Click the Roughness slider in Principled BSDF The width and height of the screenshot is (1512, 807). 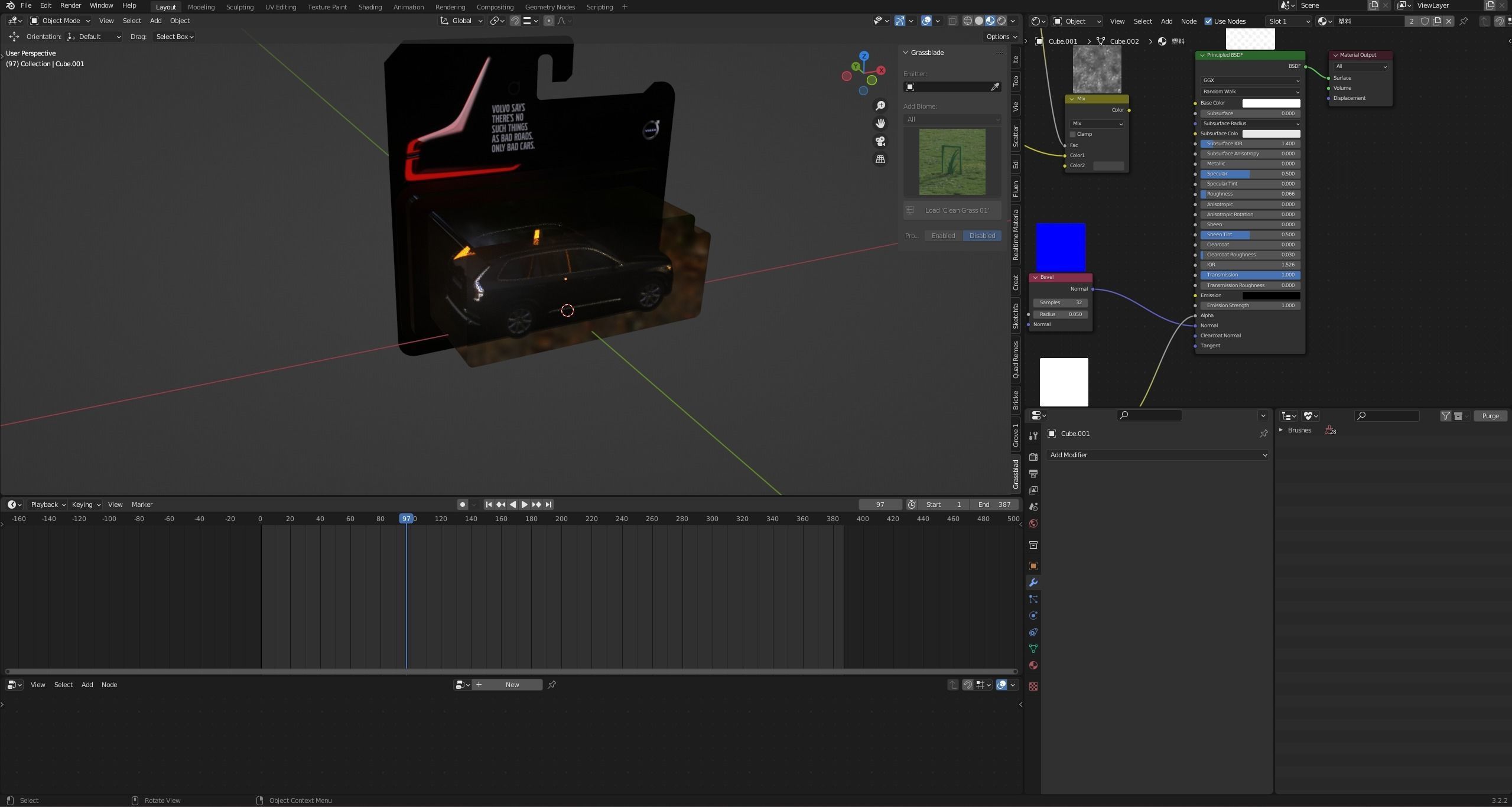1250,194
